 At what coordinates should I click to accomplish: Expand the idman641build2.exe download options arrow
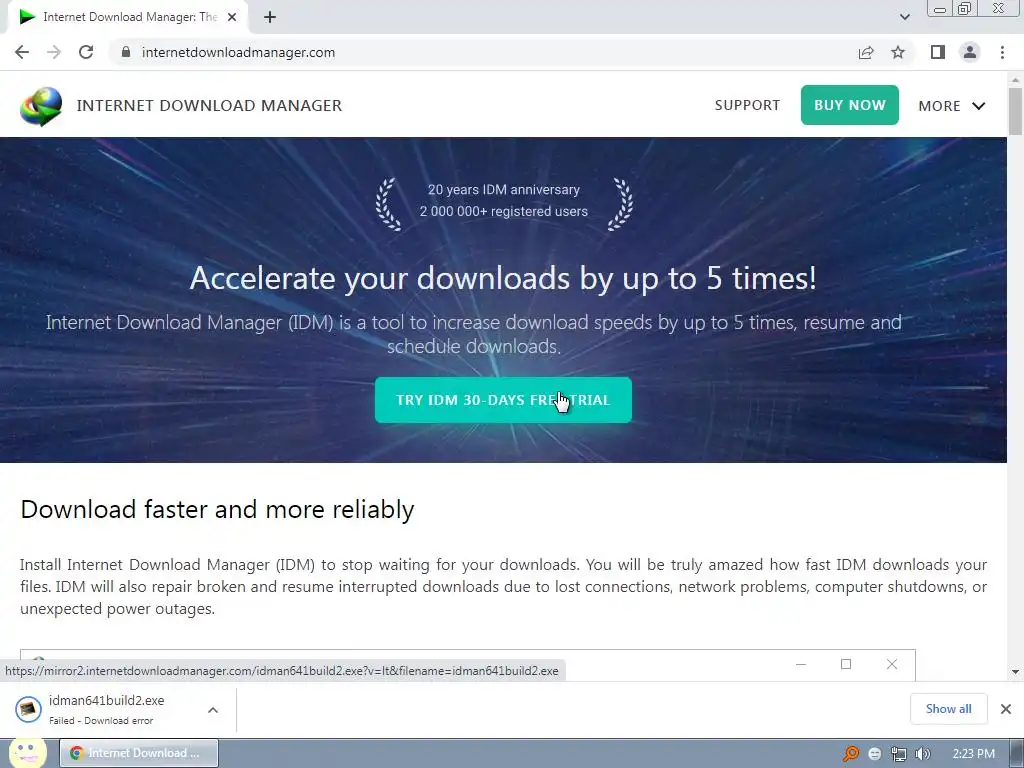(213, 710)
